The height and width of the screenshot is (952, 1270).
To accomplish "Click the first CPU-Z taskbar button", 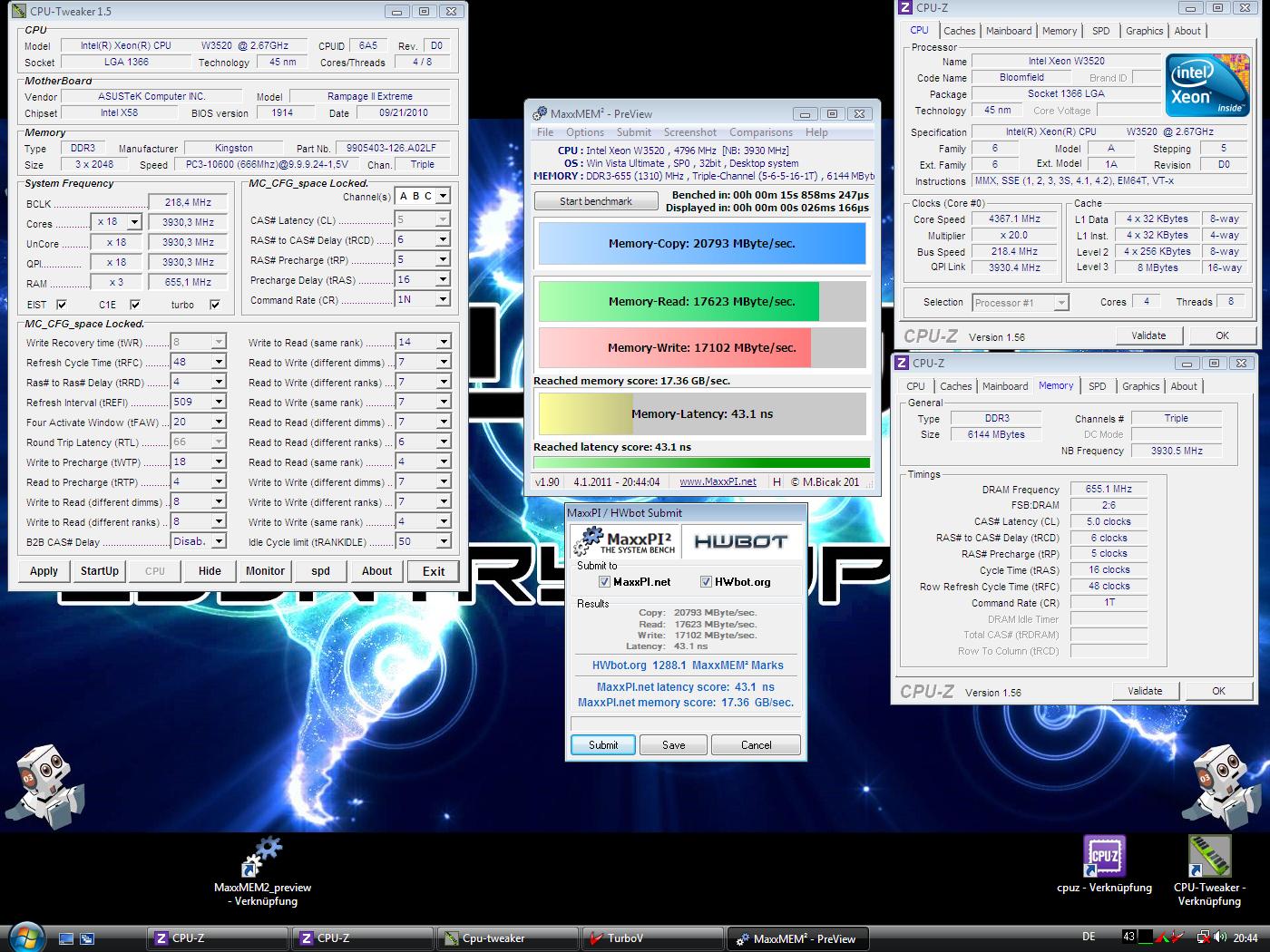I will tap(217, 938).
